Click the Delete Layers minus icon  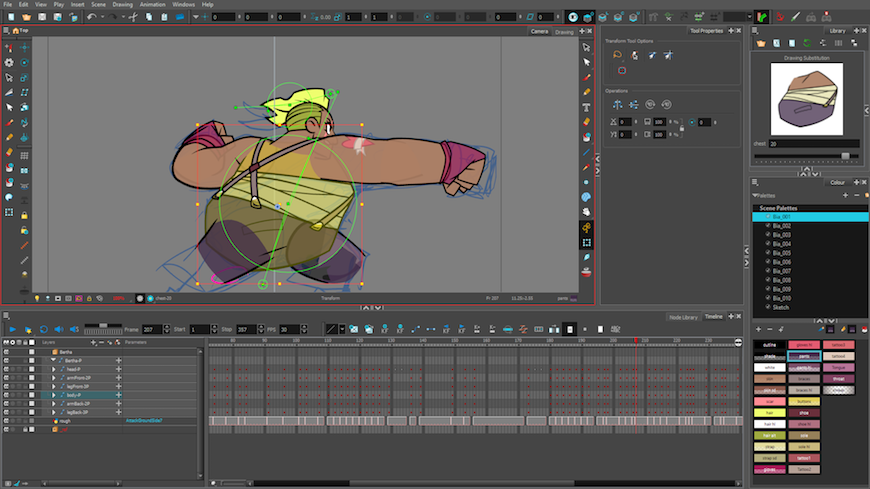[x=101, y=342]
